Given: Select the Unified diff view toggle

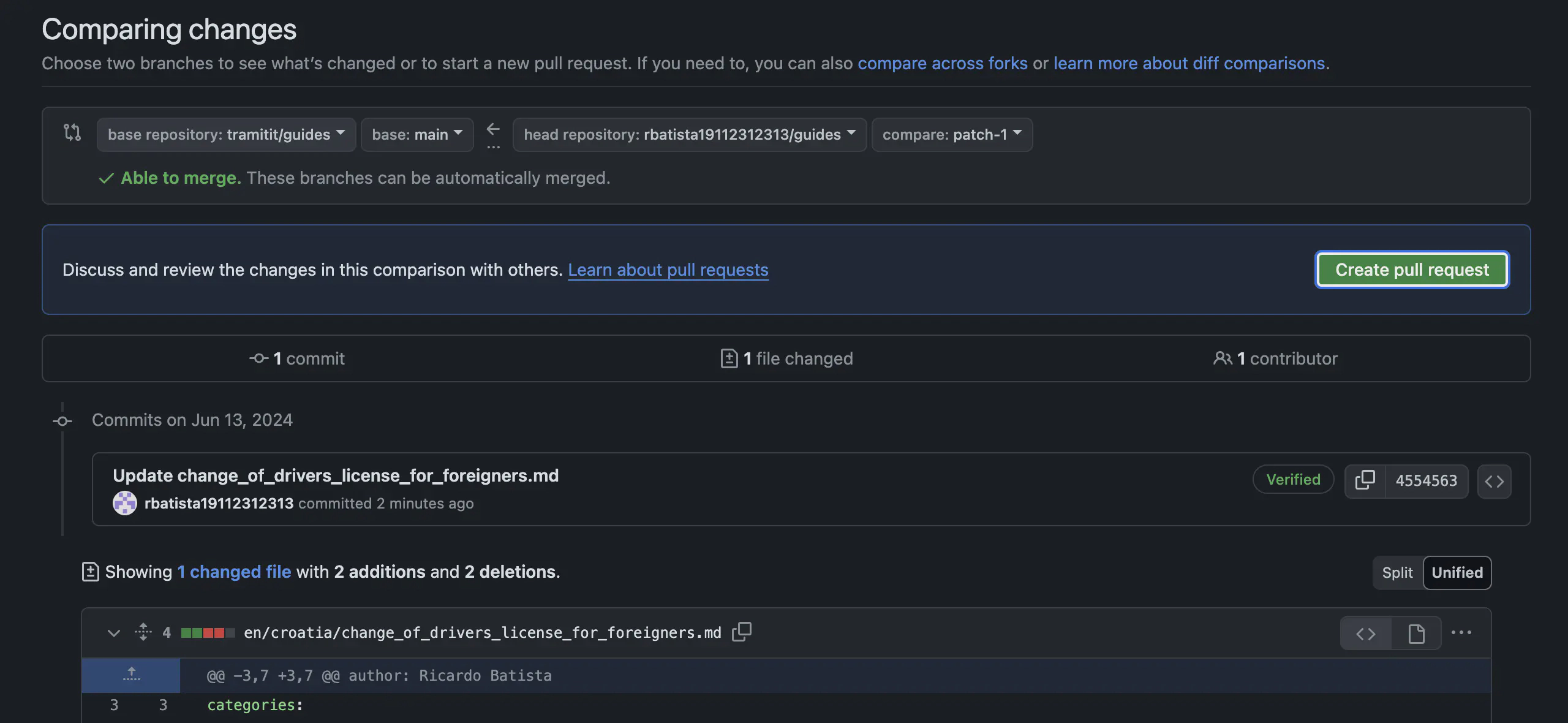Looking at the screenshot, I should 1458,572.
